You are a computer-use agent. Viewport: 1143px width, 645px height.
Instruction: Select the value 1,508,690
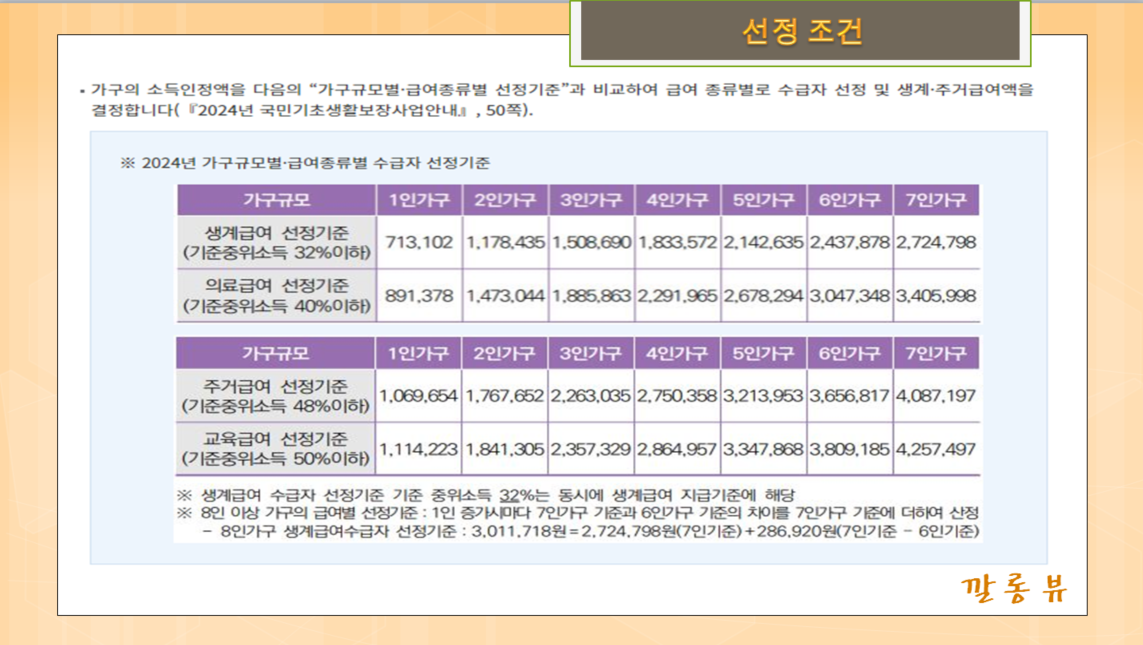591,242
